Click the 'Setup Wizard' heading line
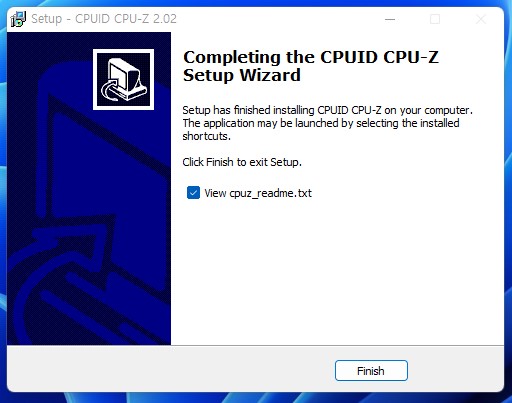This screenshot has width=512, height=403. point(242,75)
